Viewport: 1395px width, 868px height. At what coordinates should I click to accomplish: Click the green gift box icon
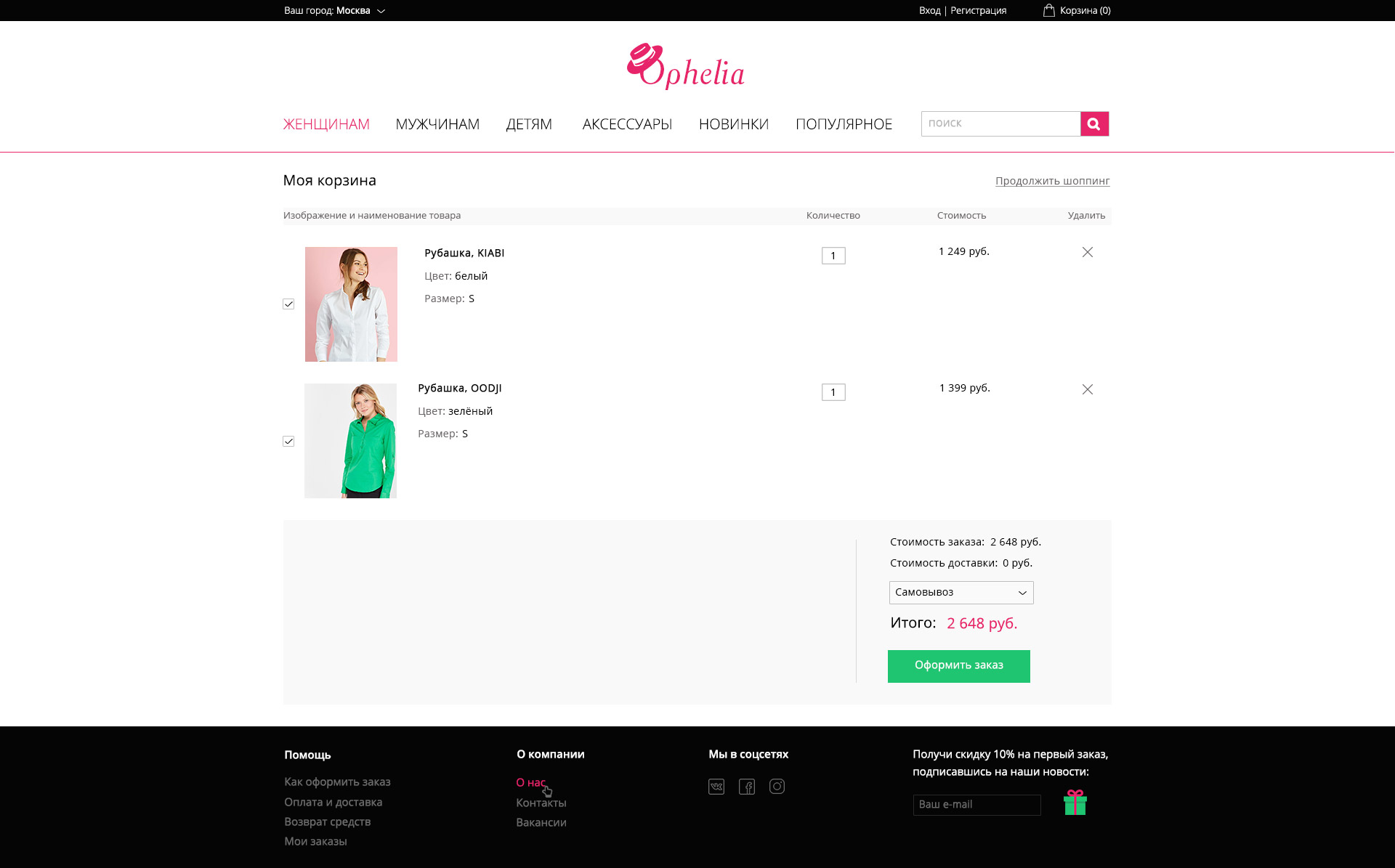(1075, 803)
